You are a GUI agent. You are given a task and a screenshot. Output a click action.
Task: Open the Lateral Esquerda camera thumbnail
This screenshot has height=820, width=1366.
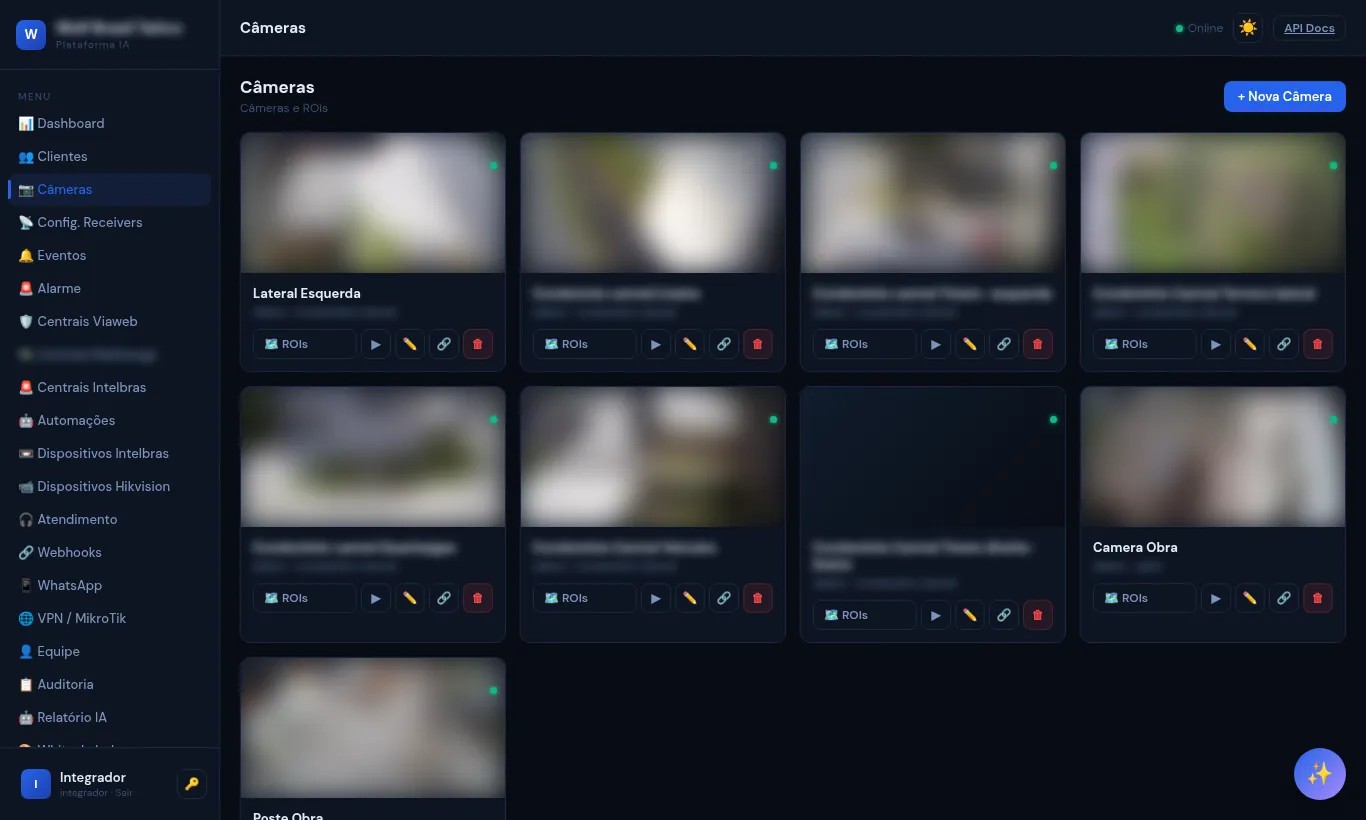click(373, 203)
